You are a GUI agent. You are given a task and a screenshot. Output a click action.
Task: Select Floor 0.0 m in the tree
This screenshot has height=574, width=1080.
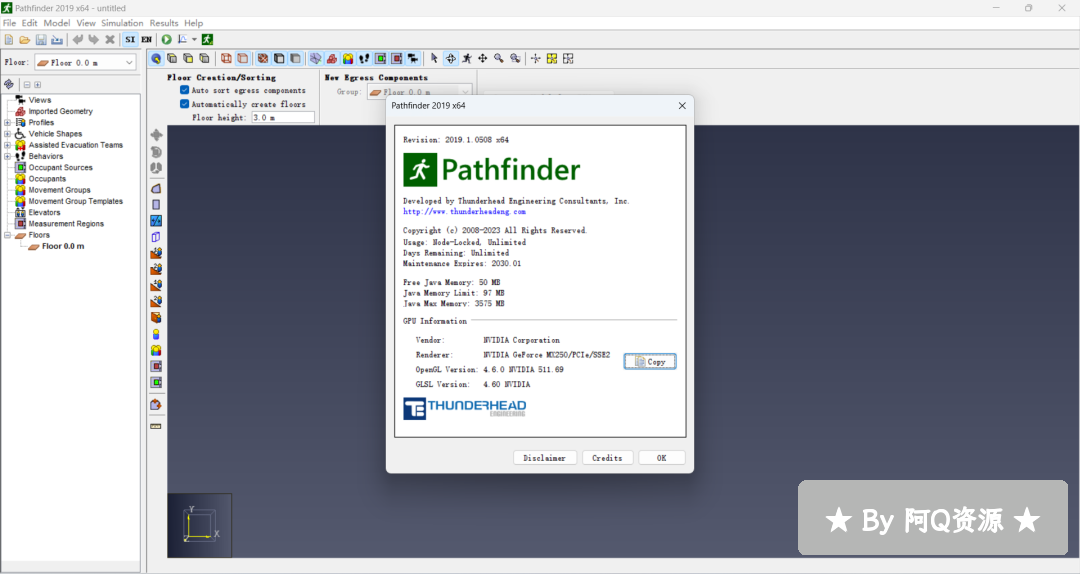62,246
